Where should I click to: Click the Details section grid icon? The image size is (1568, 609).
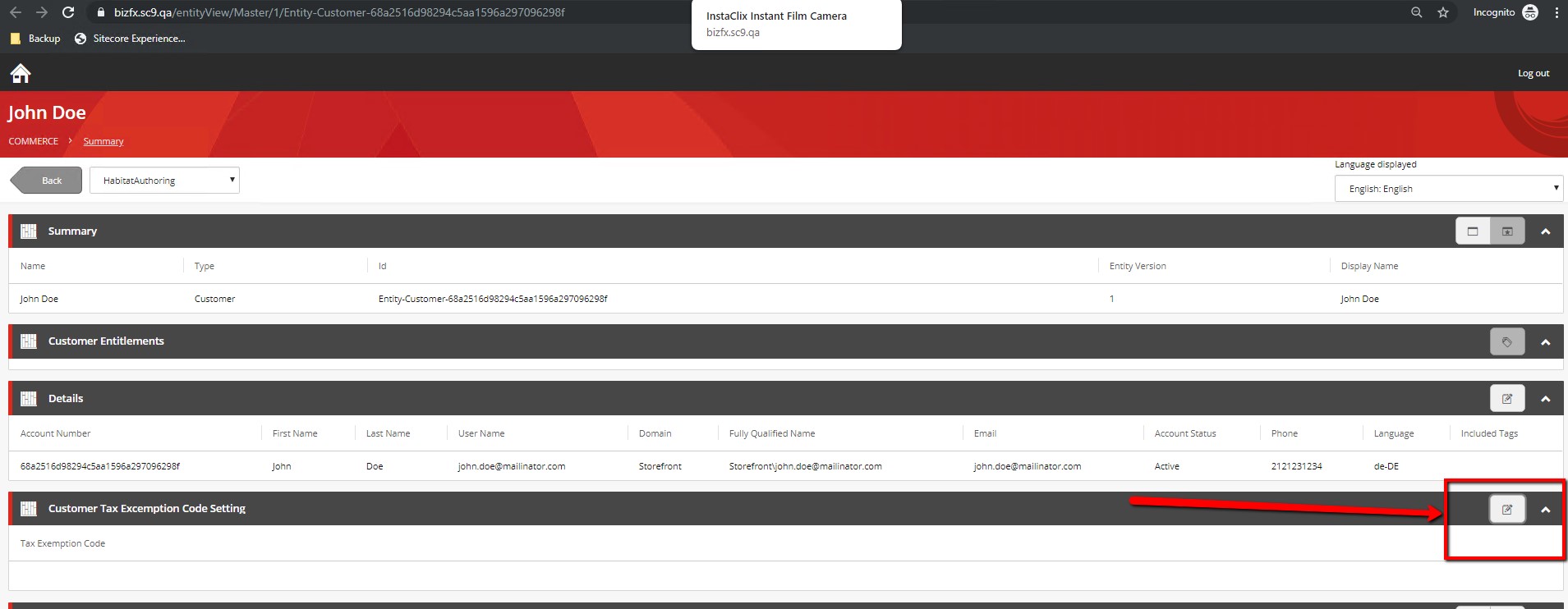pyautogui.click(x=29, y=399)
